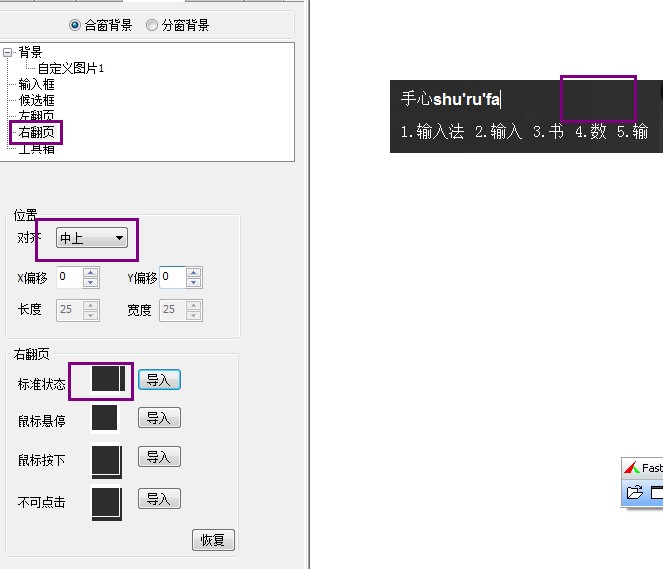The image size is (663, 569).
Task: Decrease the X偏移 value
Action: (91, 283)
